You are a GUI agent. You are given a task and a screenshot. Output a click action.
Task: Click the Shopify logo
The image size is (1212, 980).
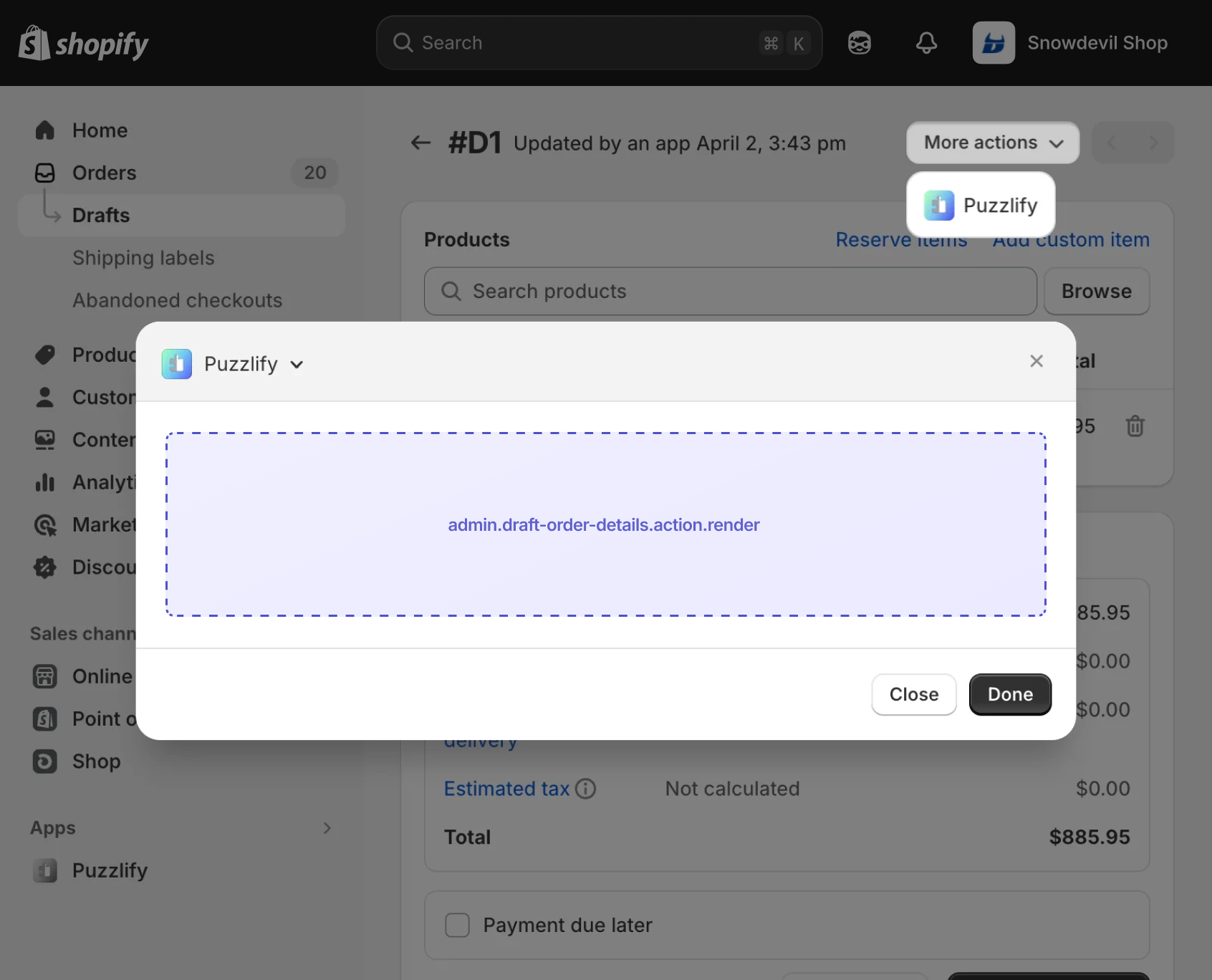click(x=83, y=43)
